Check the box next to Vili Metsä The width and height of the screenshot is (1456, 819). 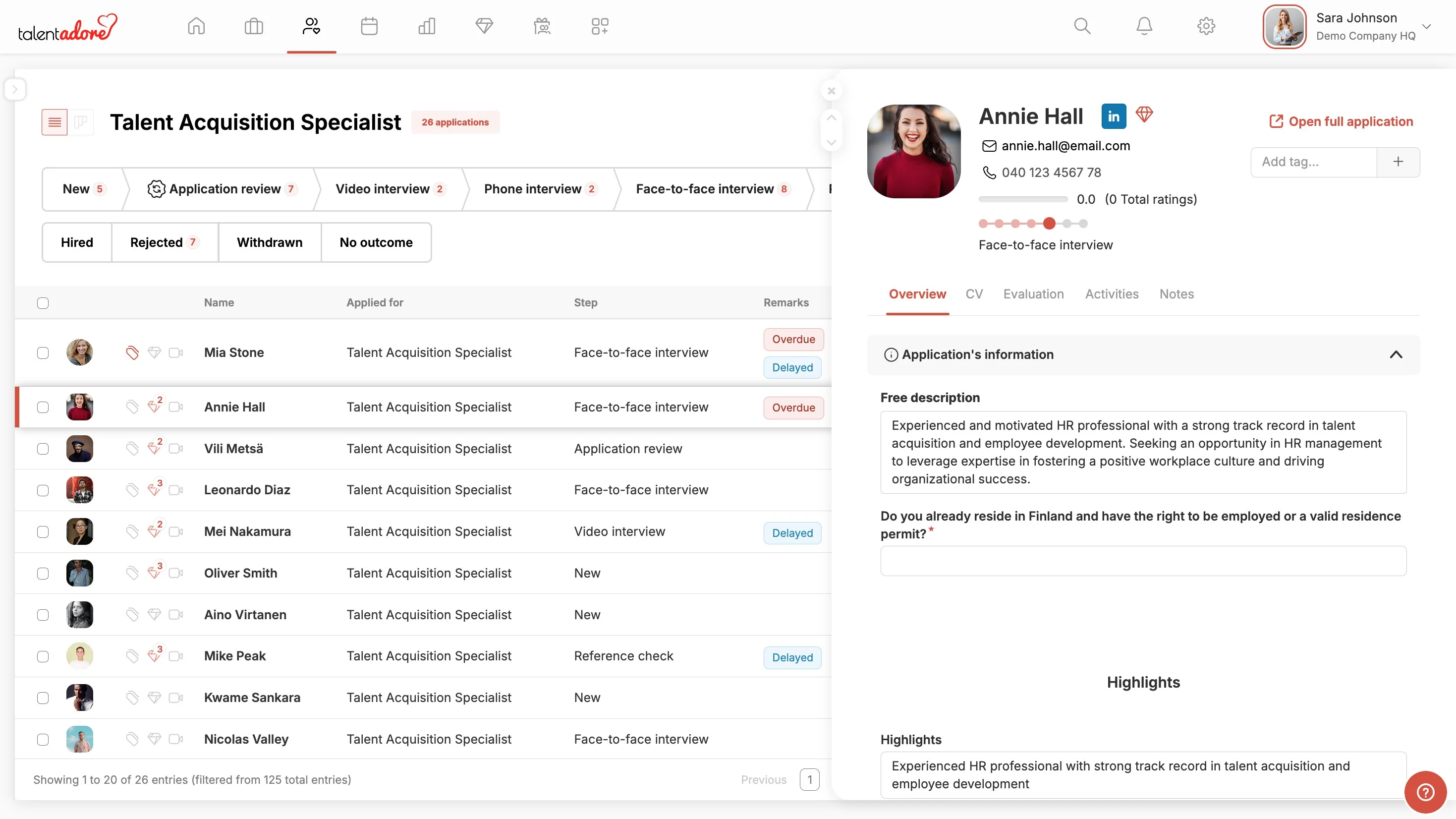tap(43, 449)
